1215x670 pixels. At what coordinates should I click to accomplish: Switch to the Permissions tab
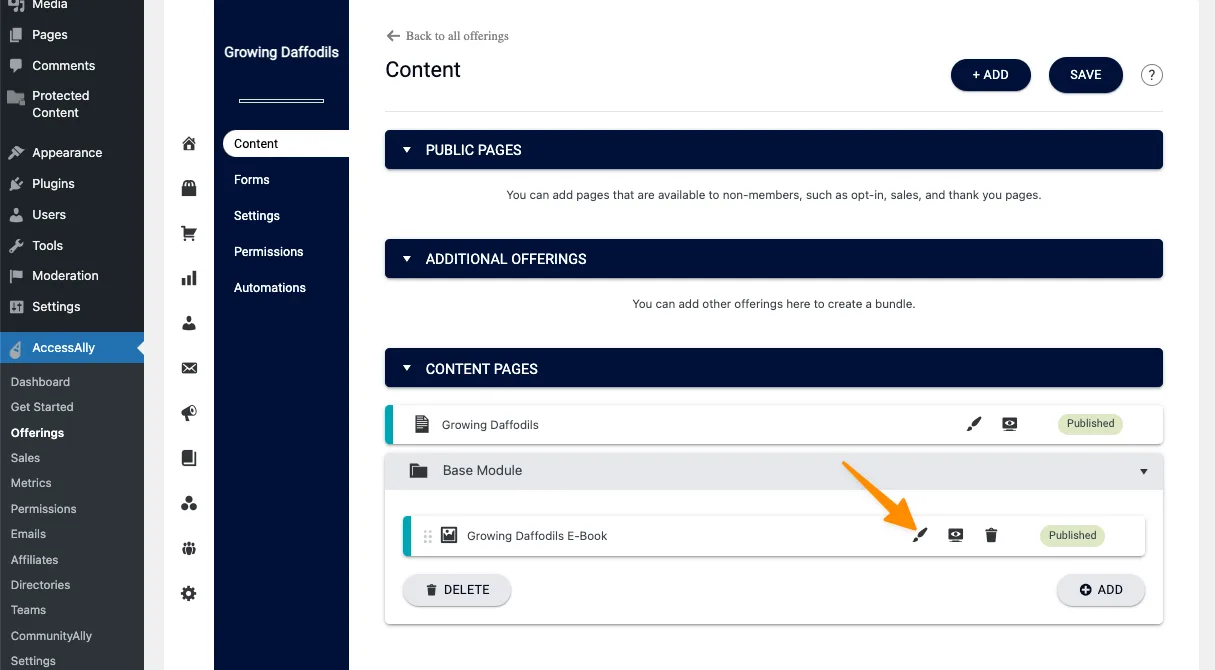pyautogui.click(x=268, y=252)
